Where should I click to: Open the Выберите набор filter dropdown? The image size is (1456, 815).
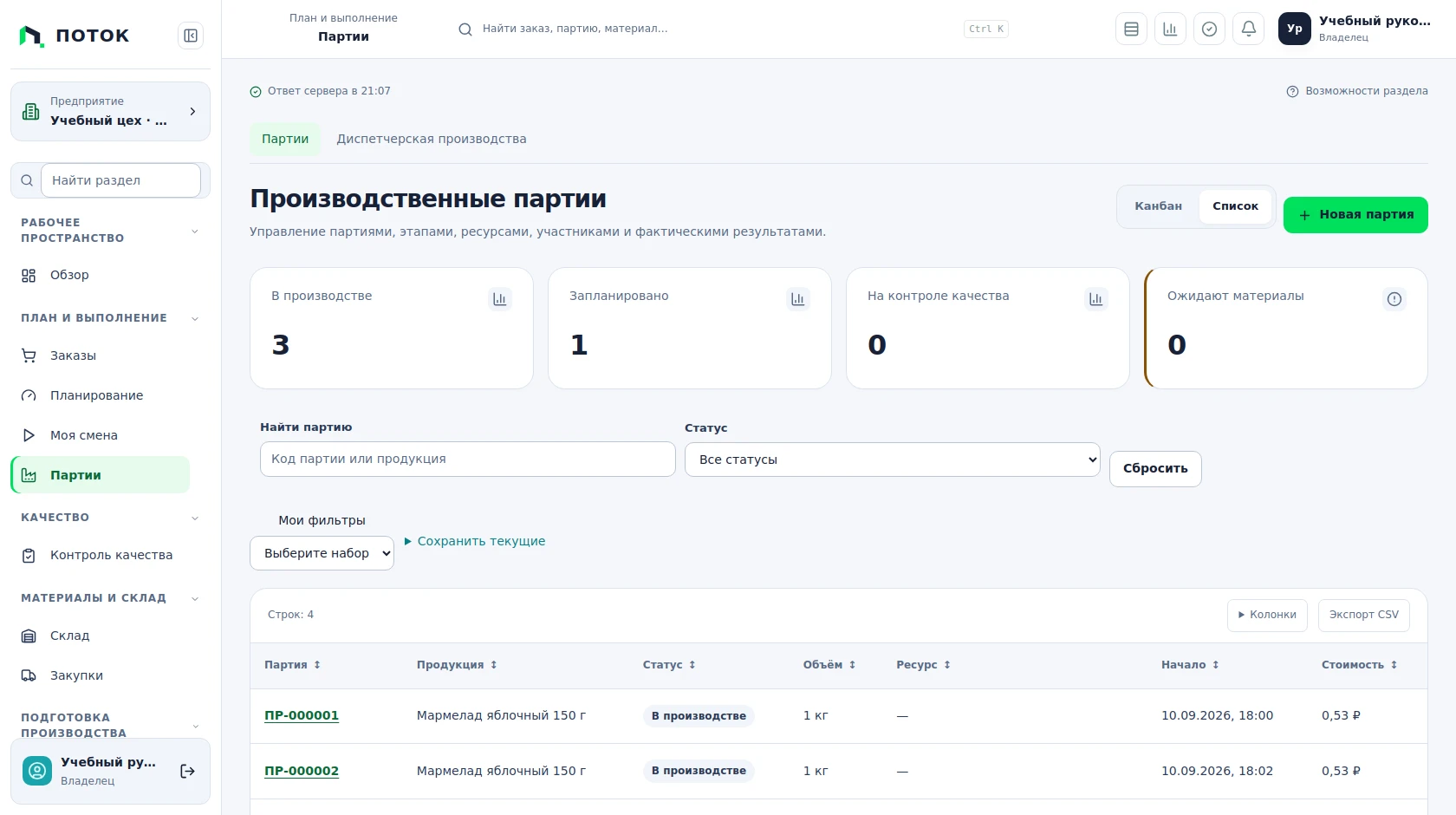point(322,553)
